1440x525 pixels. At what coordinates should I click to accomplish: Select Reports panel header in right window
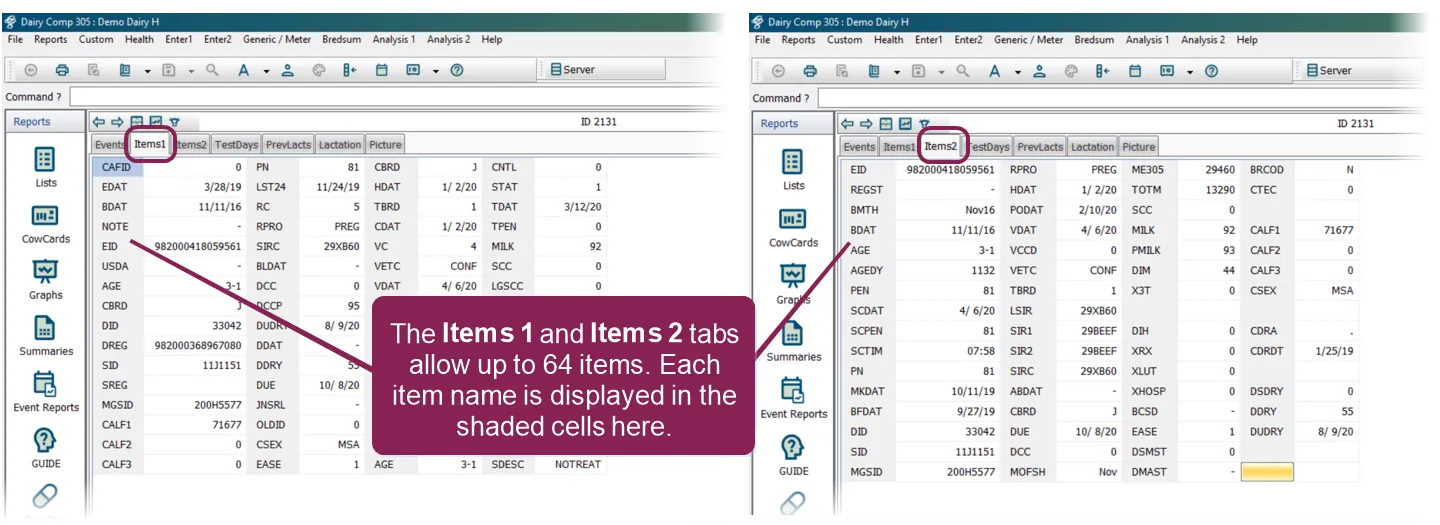[x=793, y=123]
